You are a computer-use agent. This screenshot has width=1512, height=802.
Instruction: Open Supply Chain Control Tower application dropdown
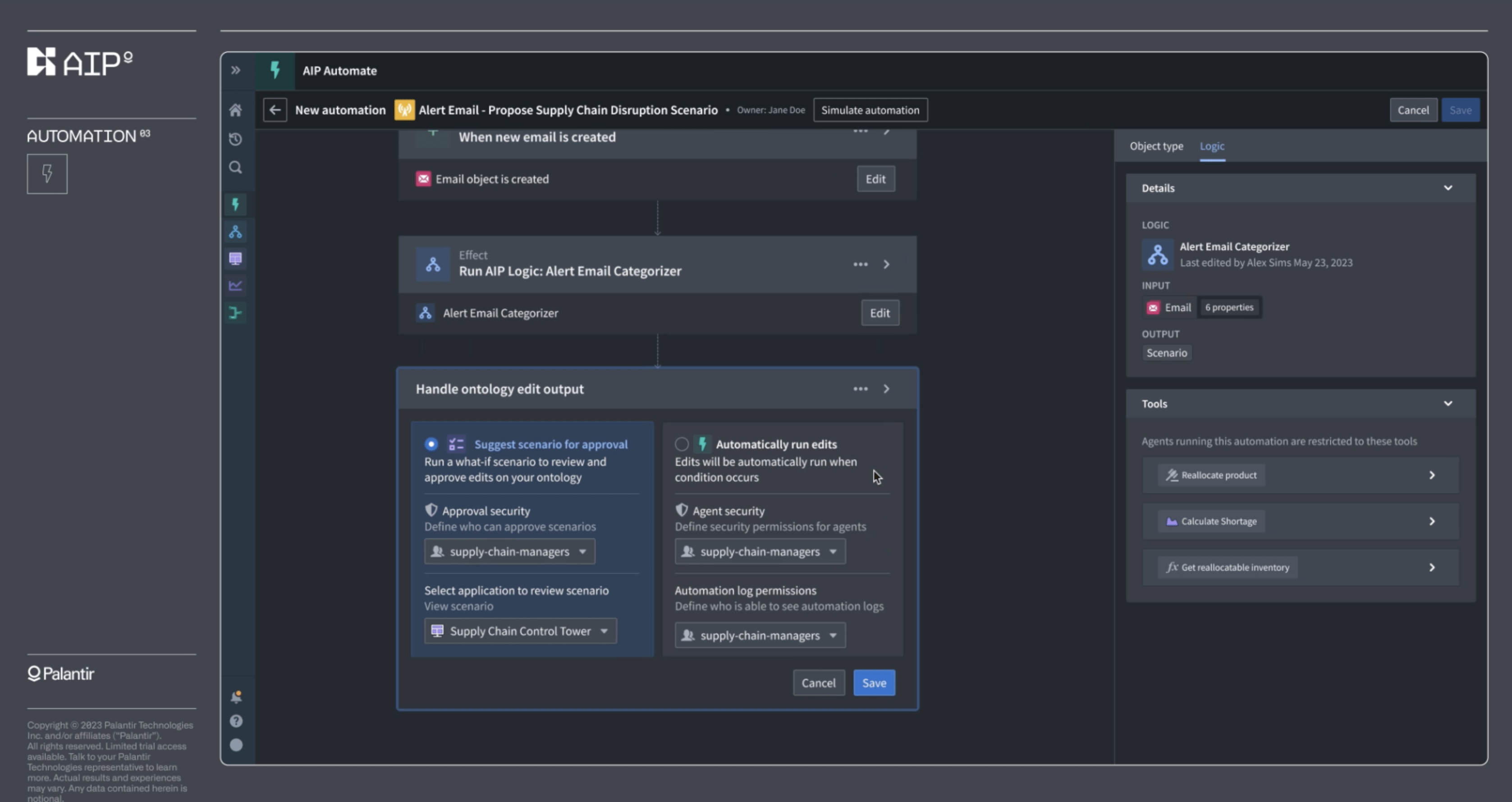pyautogui.click(x=520, y=631)
